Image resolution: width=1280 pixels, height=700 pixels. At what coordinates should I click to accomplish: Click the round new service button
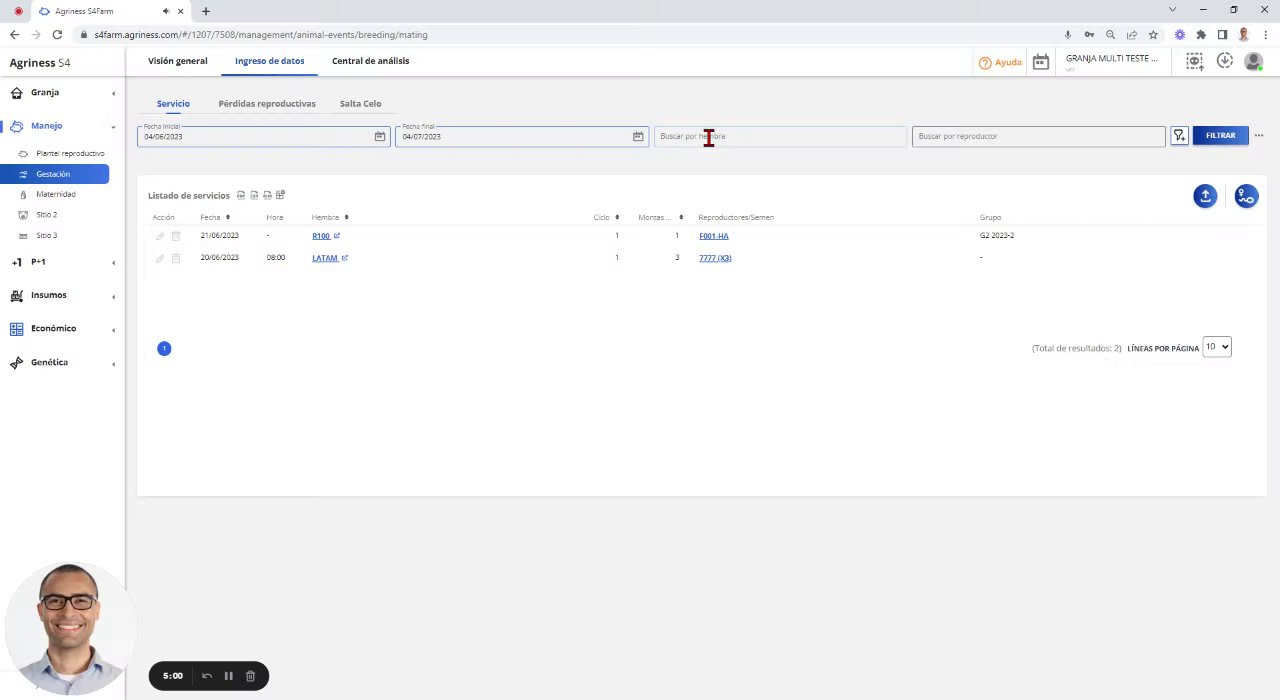coord(1246,196)
